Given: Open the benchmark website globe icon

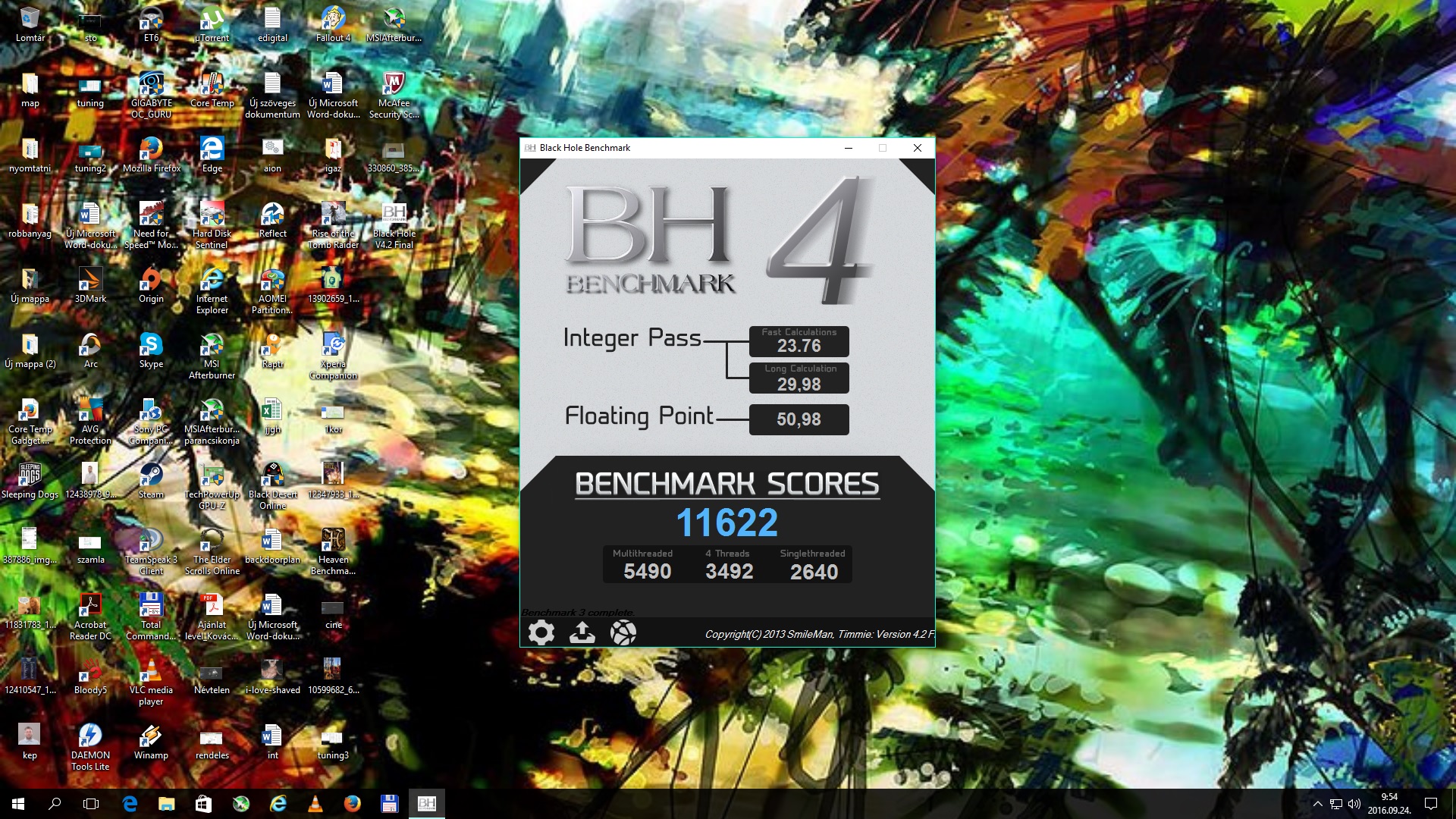Looking at the screenshot, I should coord(623,632).
